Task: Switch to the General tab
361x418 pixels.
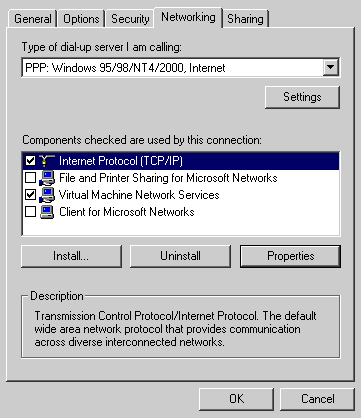Action: [33, 19]
